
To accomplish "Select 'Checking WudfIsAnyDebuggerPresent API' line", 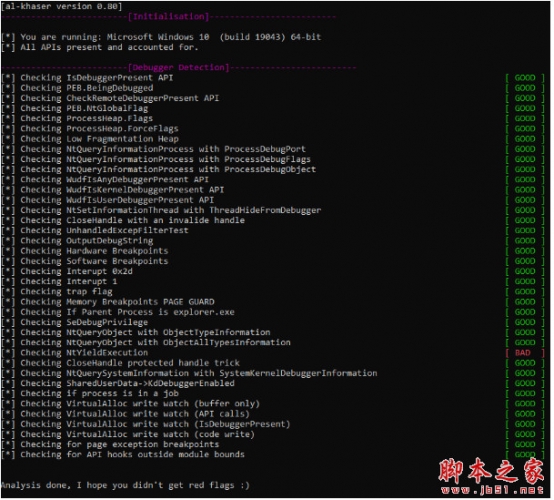I will (x=105, y=180).
